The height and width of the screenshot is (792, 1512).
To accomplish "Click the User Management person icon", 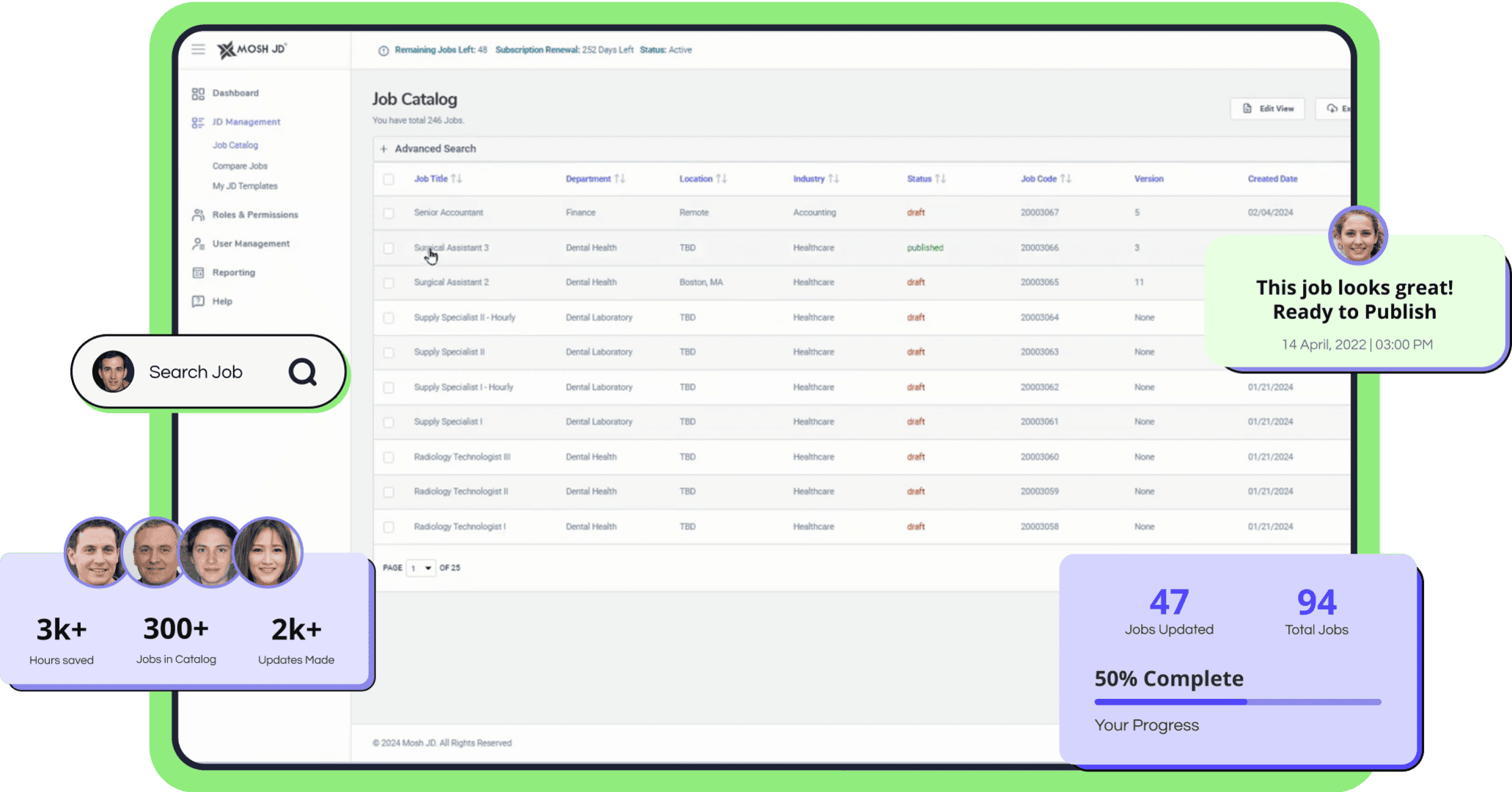I will tap(198, 243).
